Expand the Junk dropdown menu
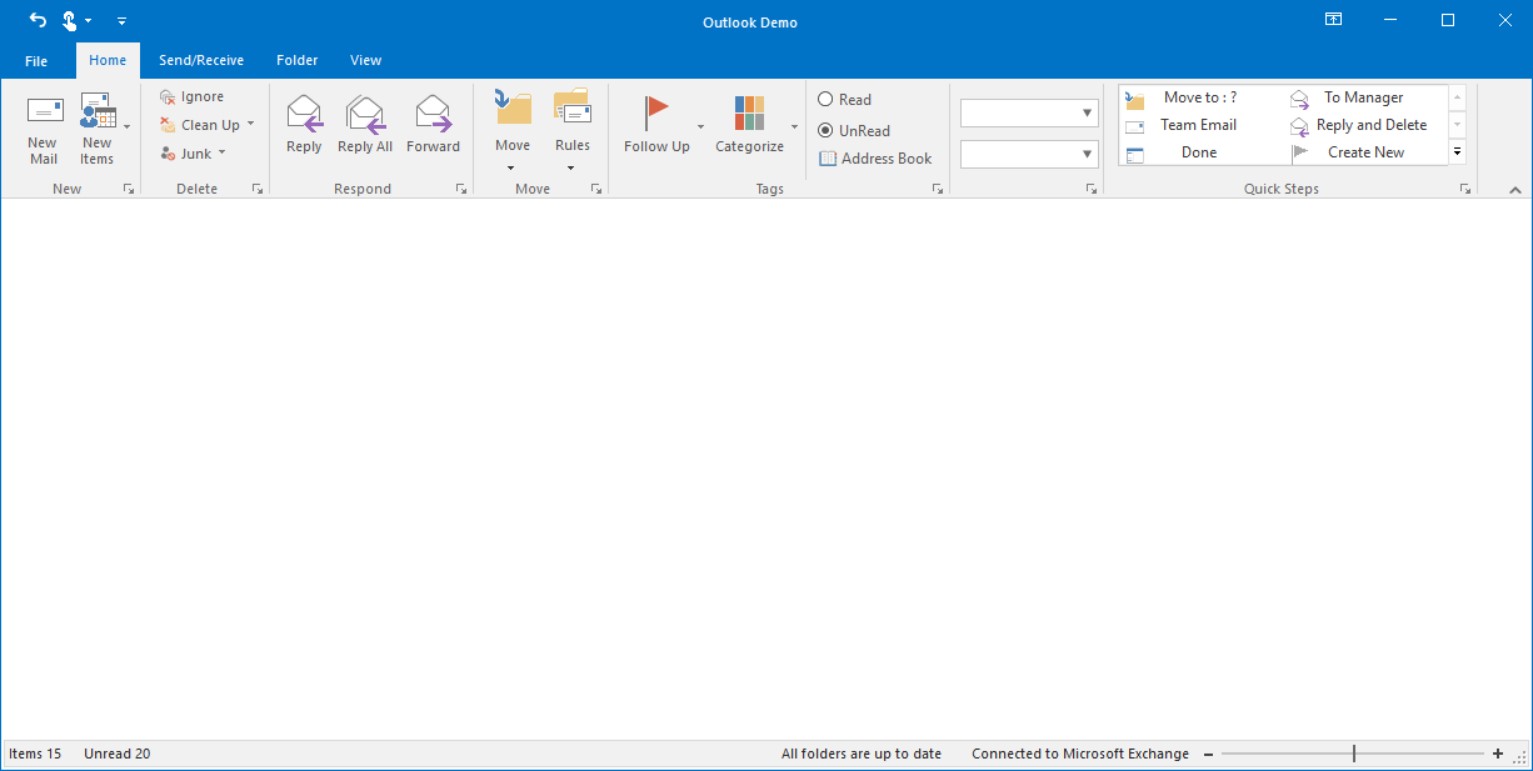 click(222, 153)
